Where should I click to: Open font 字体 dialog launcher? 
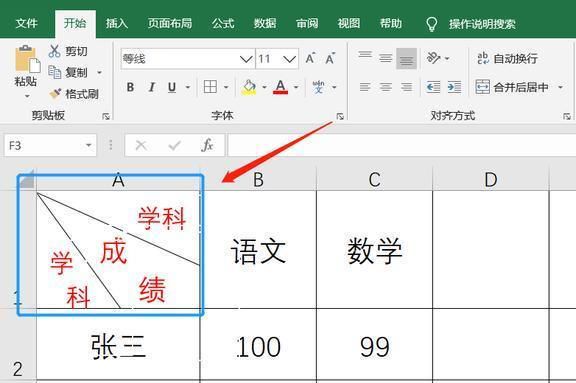click(340, 116)
